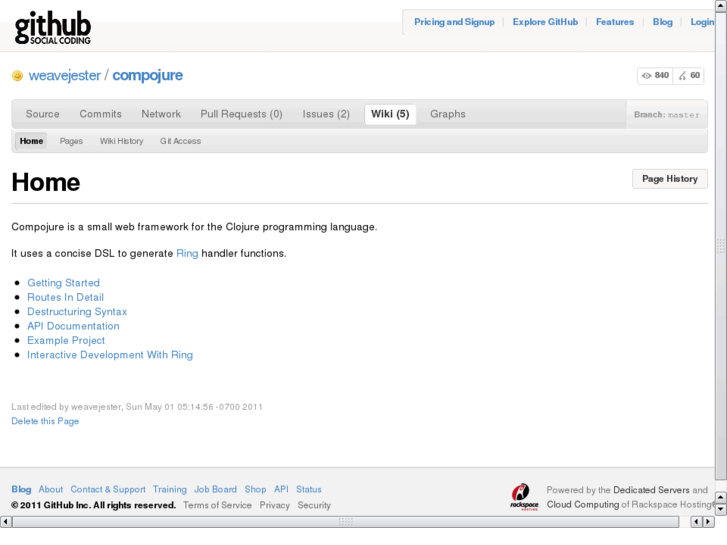Open the Graphs tab

point(447,114)
